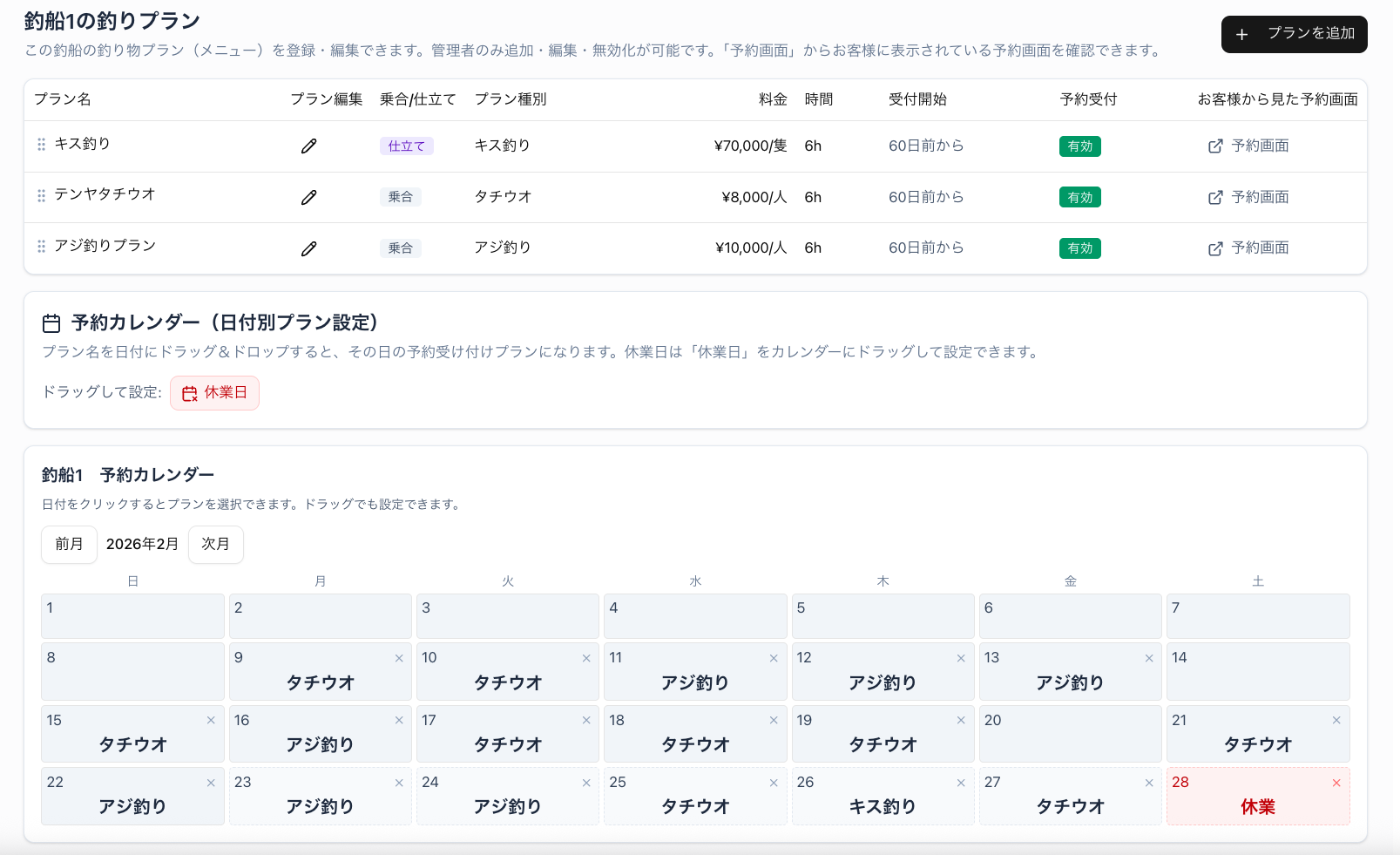Switch the 有効 status of アジ釣りプラン

click(x=1079, y=248)
